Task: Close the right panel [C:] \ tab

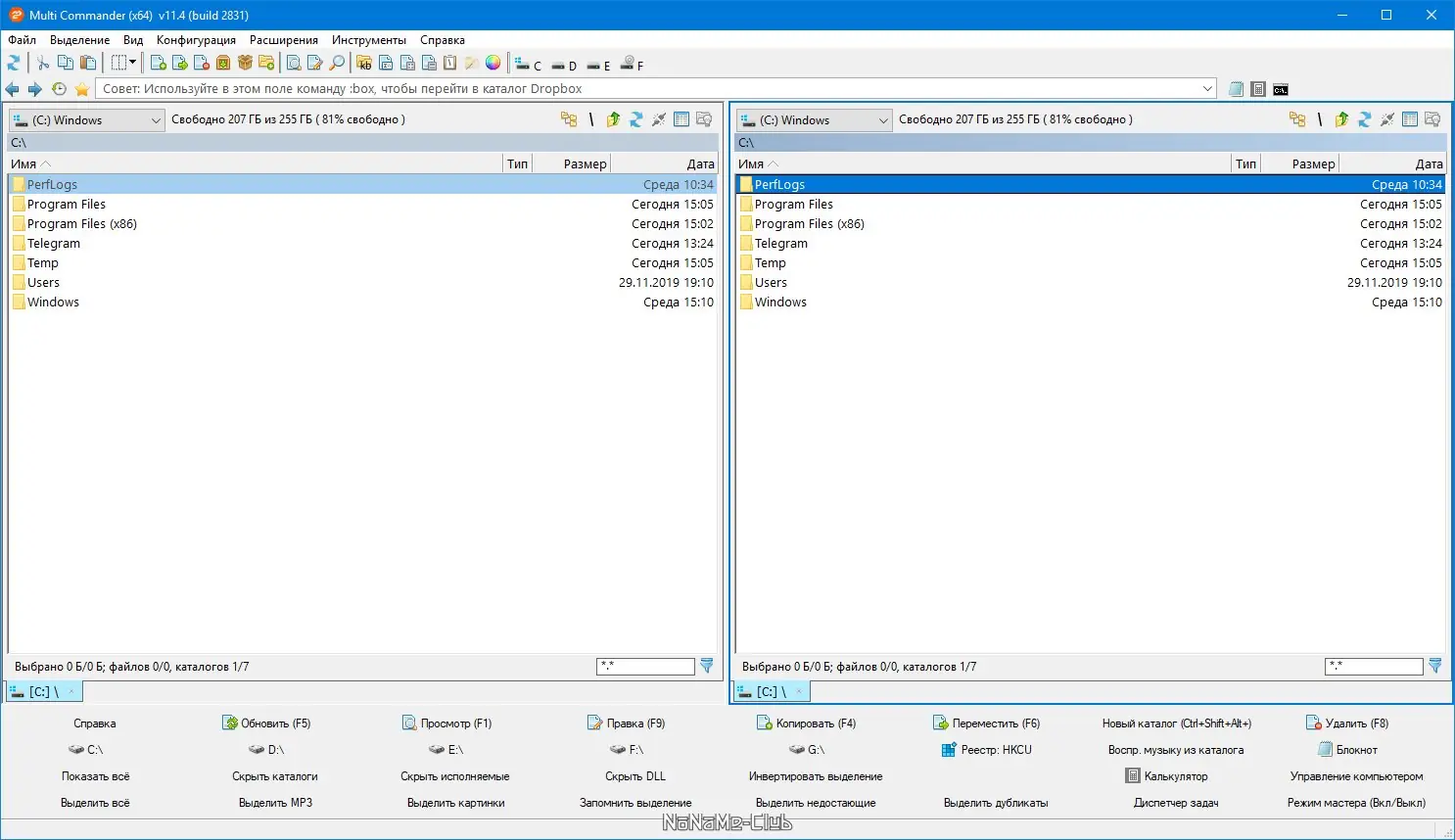Action: click(x=799, y=691)
